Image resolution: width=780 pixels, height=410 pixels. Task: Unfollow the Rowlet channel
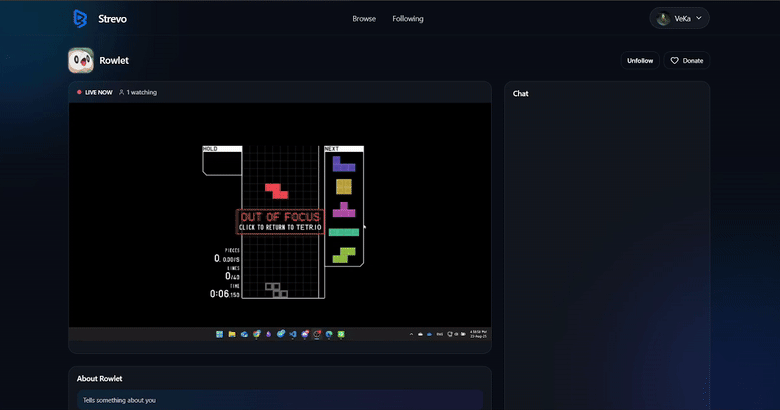[640, 61]
